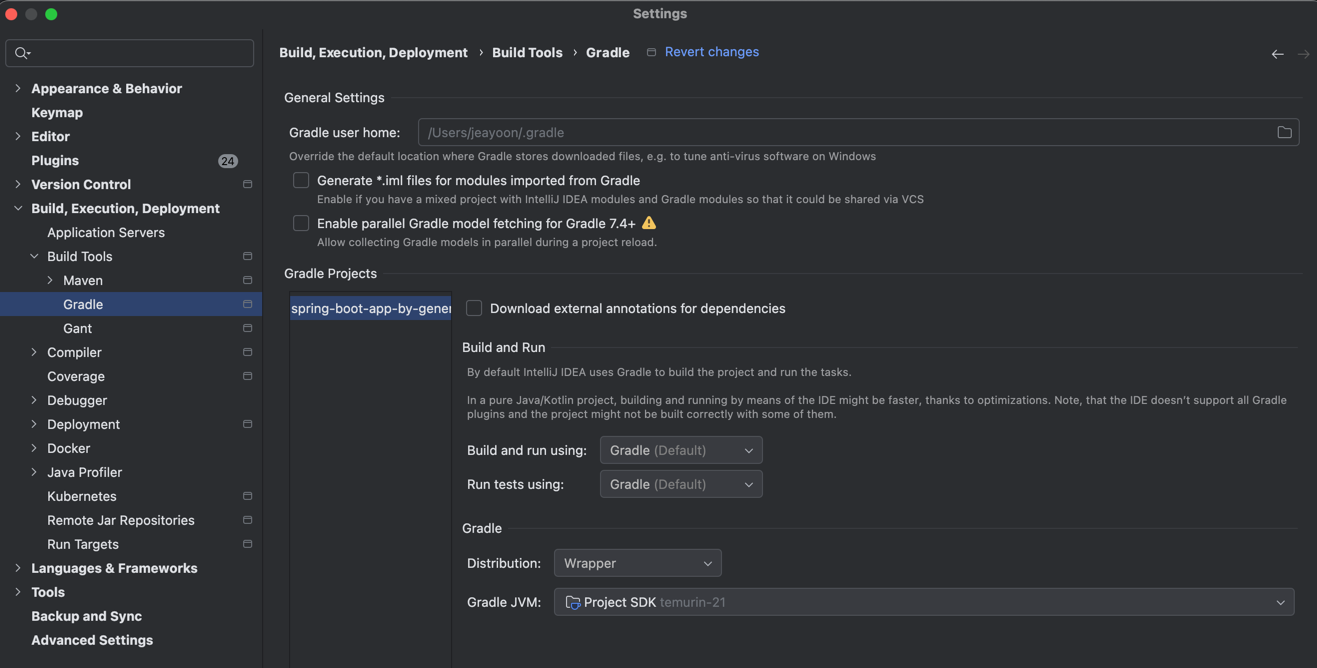The width and height of the screenshot is (1317, 668).
Task: Toggle parallel Gradle model fetching checkbox
Action: coord(301,223)
